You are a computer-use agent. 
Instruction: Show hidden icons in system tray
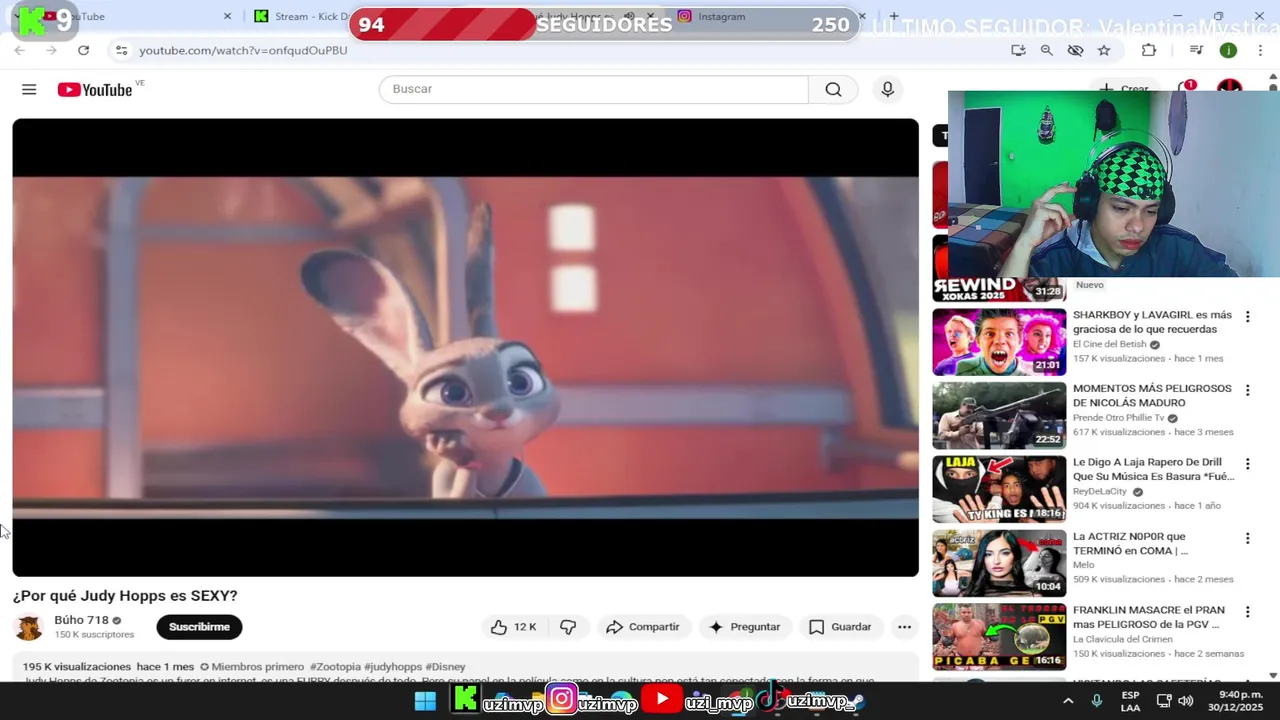coord(1067,701)
